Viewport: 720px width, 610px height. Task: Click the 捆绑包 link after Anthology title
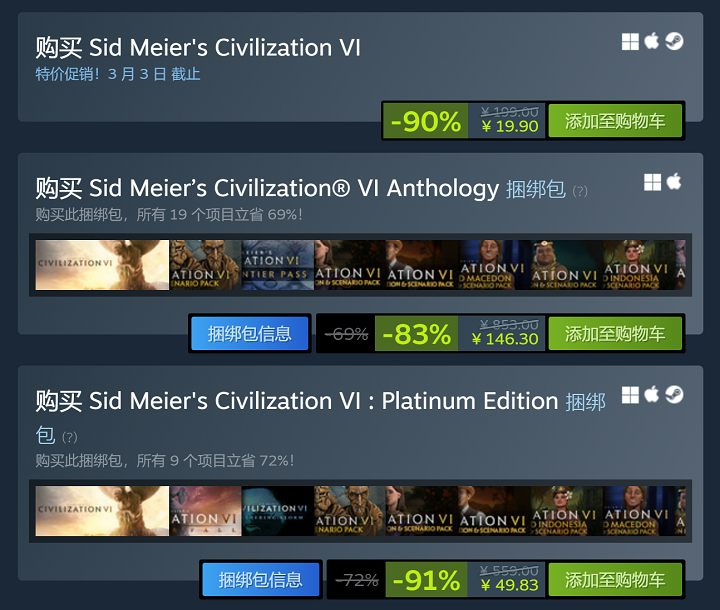click(x=535, y=188)
